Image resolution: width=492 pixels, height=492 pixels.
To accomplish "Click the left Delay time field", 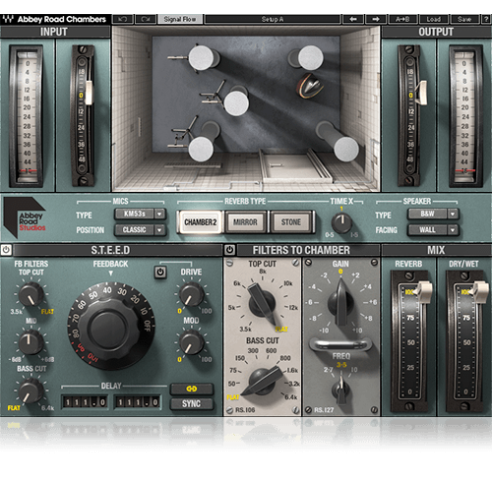I will (85, 402).
